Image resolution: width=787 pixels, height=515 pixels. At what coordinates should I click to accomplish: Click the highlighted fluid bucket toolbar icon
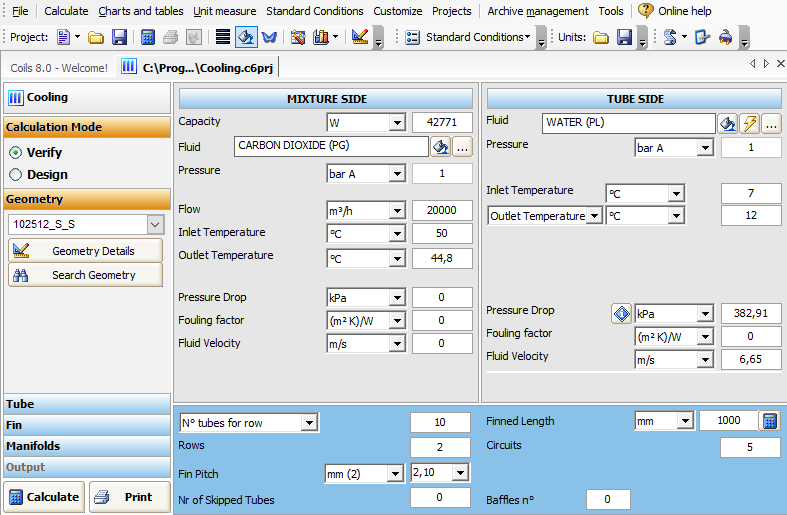246,37
